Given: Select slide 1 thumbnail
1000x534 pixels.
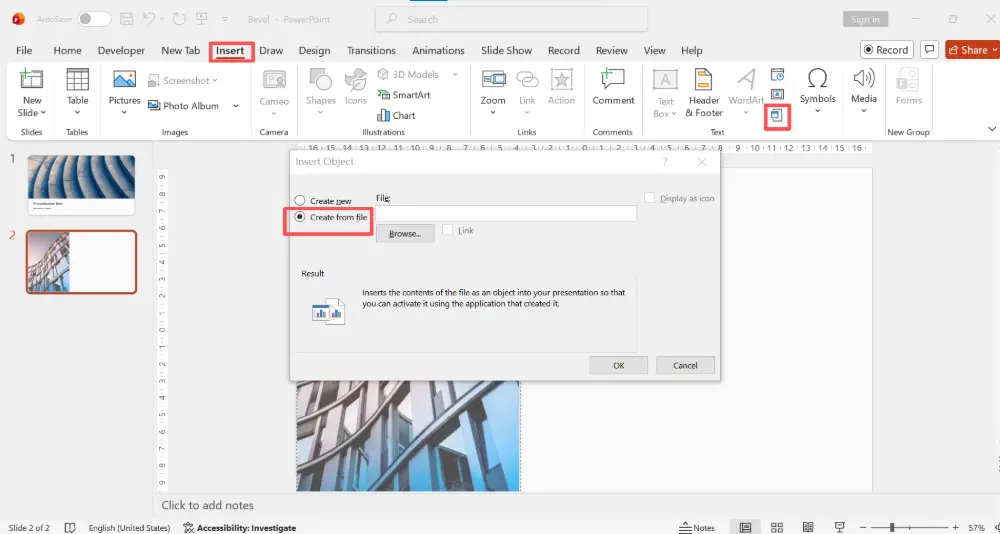Looking at the screenshot, I should click(81, 185).
